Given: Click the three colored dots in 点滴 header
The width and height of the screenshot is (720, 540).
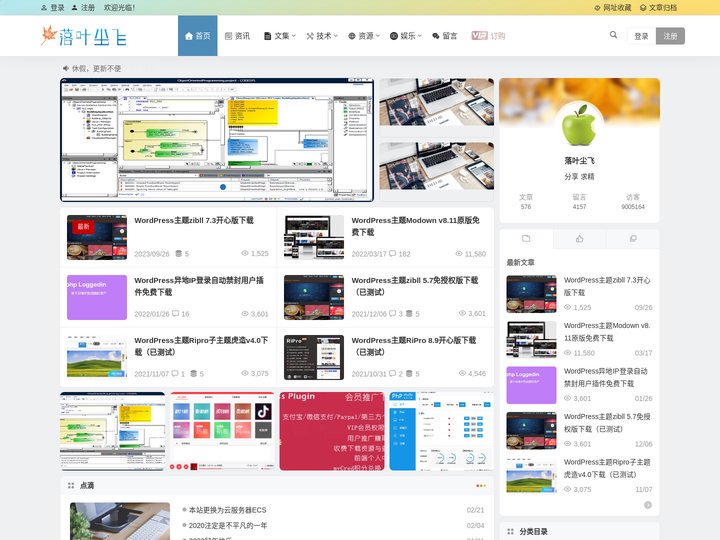Looking at the screenshot, I should (x=481, y=485).
